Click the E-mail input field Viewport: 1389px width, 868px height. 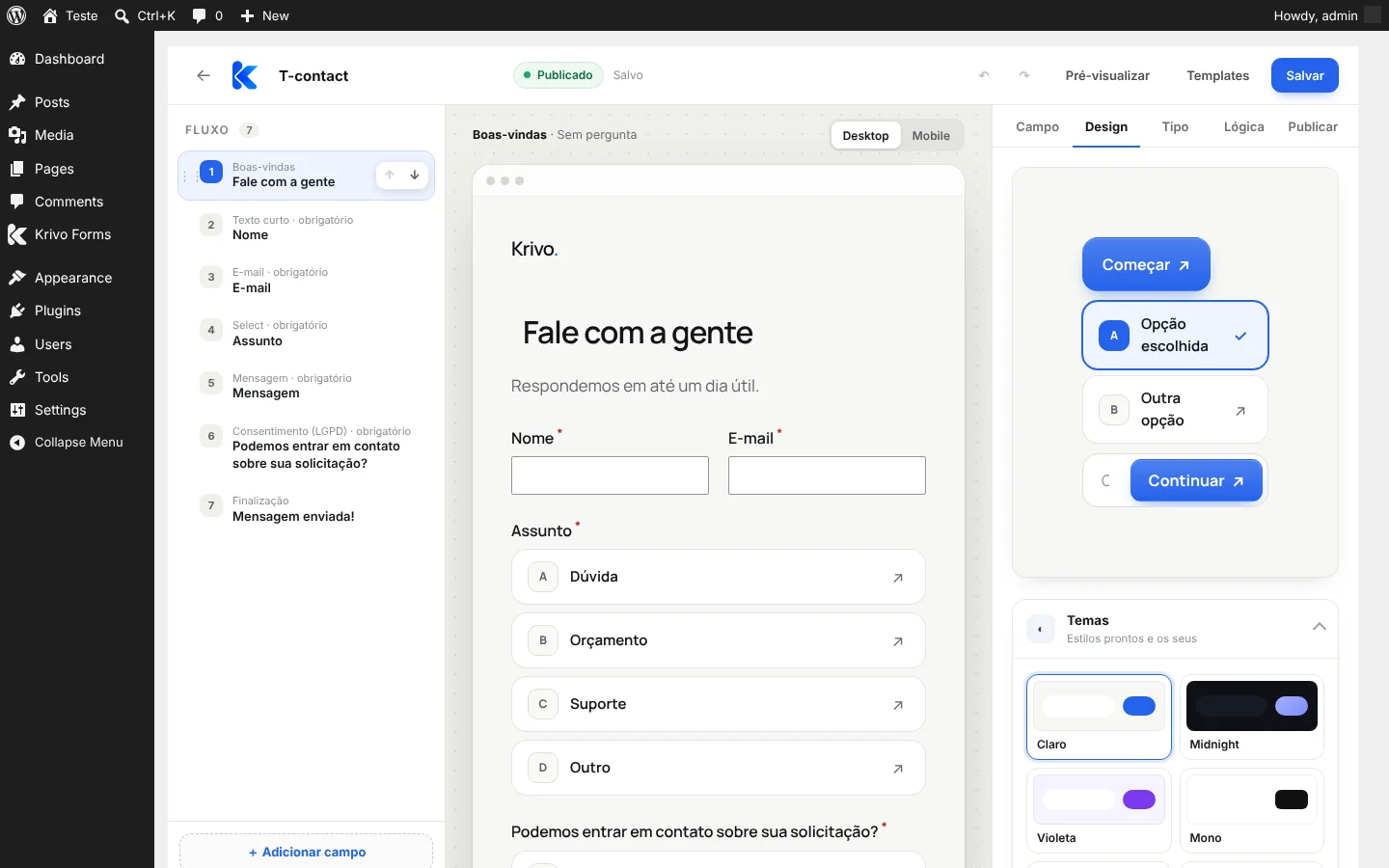click(x=827, y=475)
